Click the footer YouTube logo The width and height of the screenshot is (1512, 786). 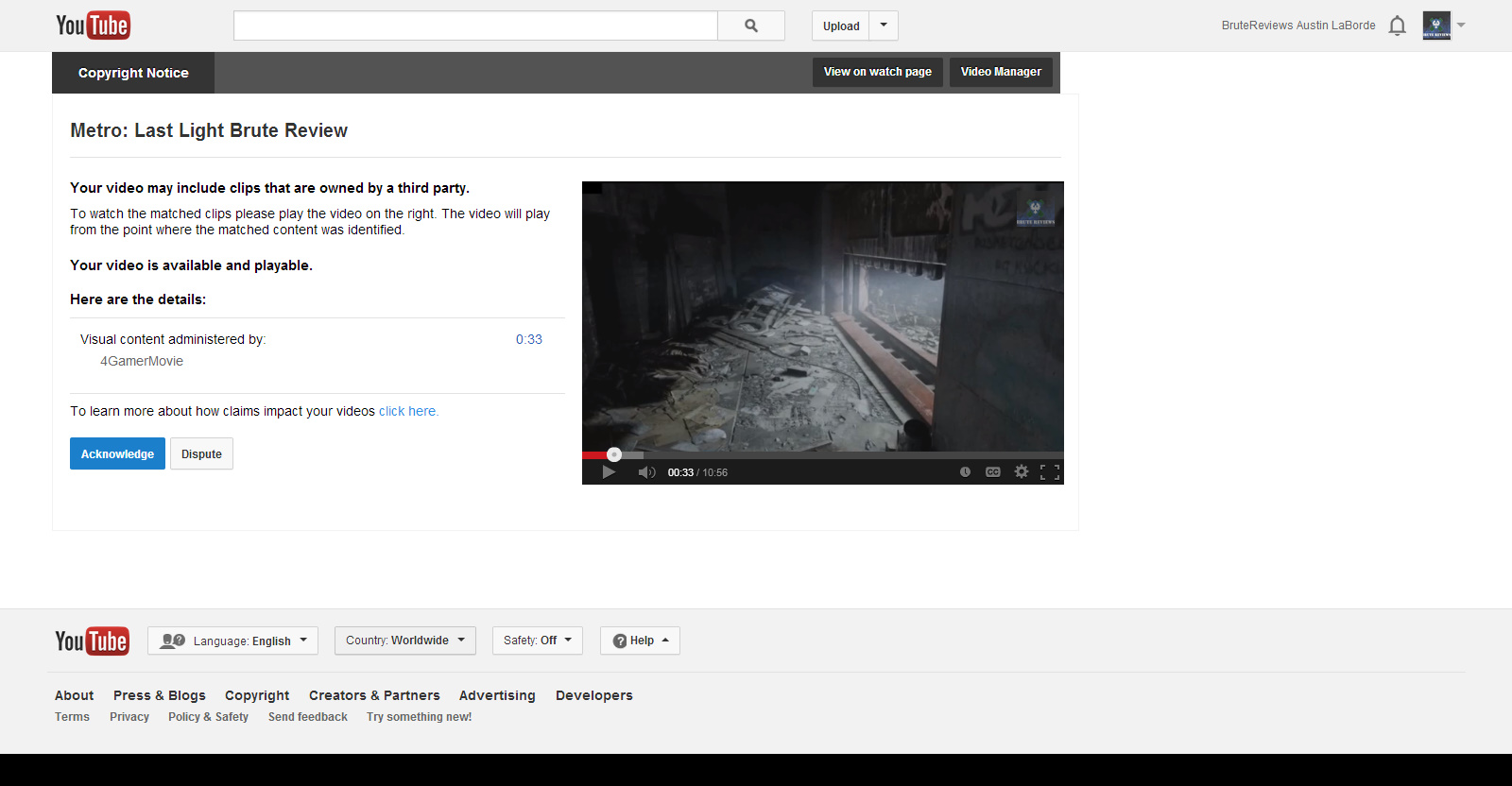(x=92, y=641)
